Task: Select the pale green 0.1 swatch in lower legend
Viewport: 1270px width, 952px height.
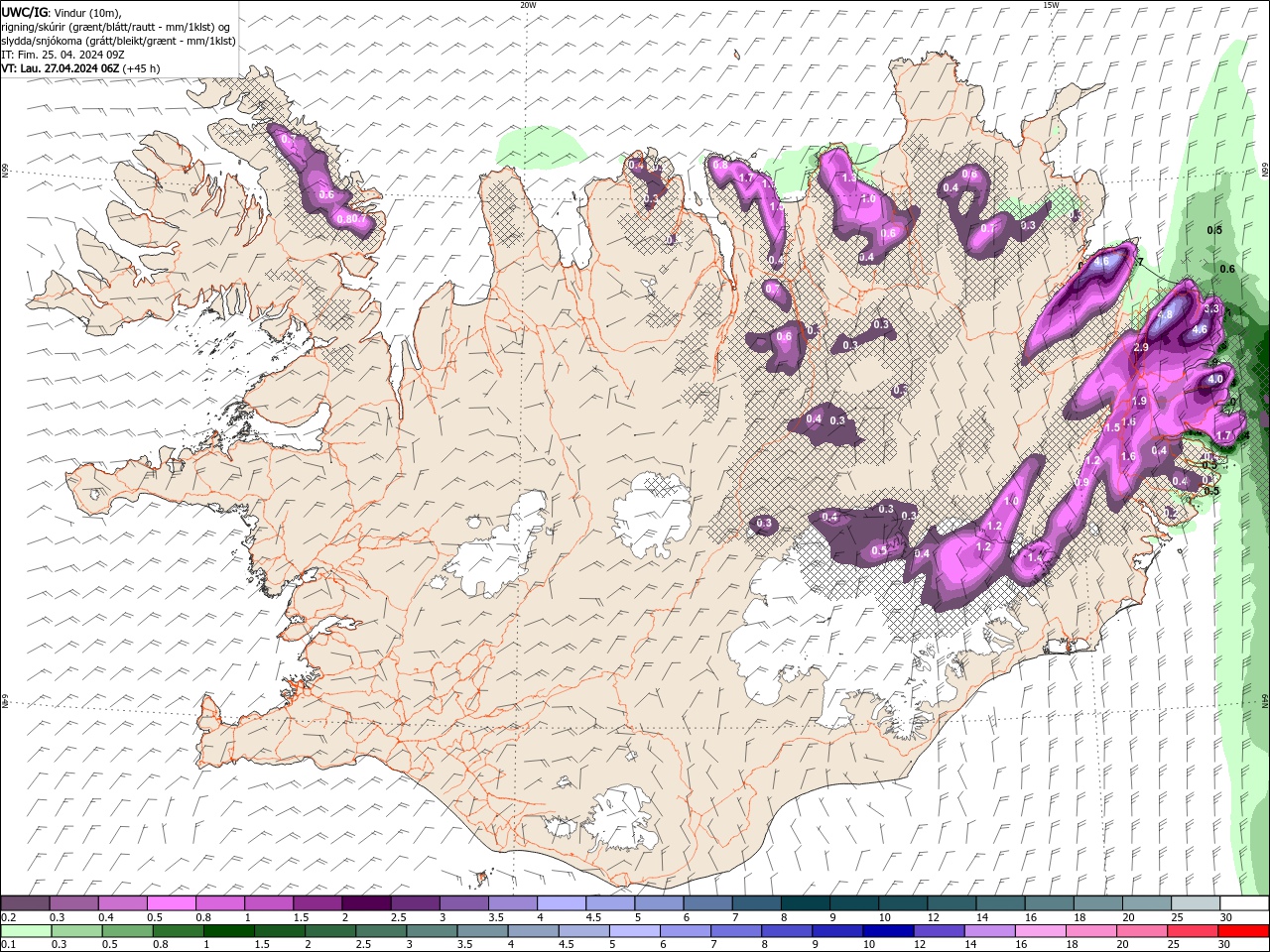Action: 26,931
